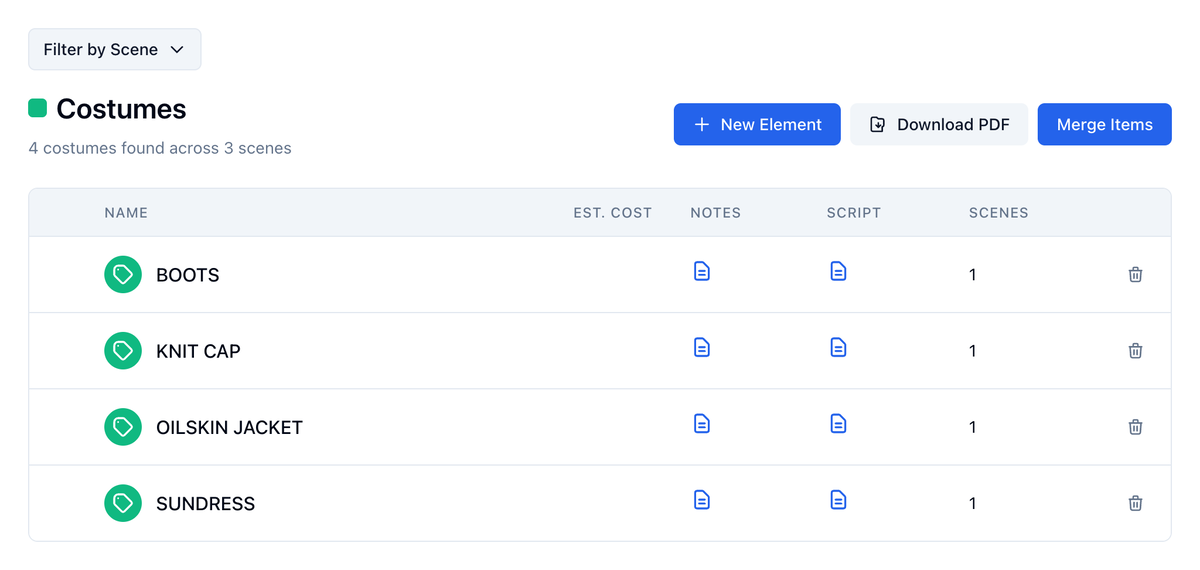Screen dimensions: 1200x570
Task: Expand the Filter by Scene dropdown
Action: click(x=115, y=49)
